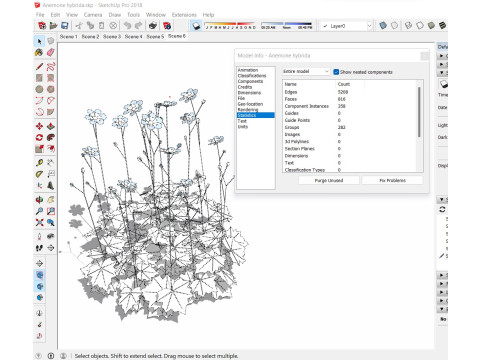Choose the Pie arc tool
The width and height of the screenshot is (480, 360).
click(x=51, y=101)
